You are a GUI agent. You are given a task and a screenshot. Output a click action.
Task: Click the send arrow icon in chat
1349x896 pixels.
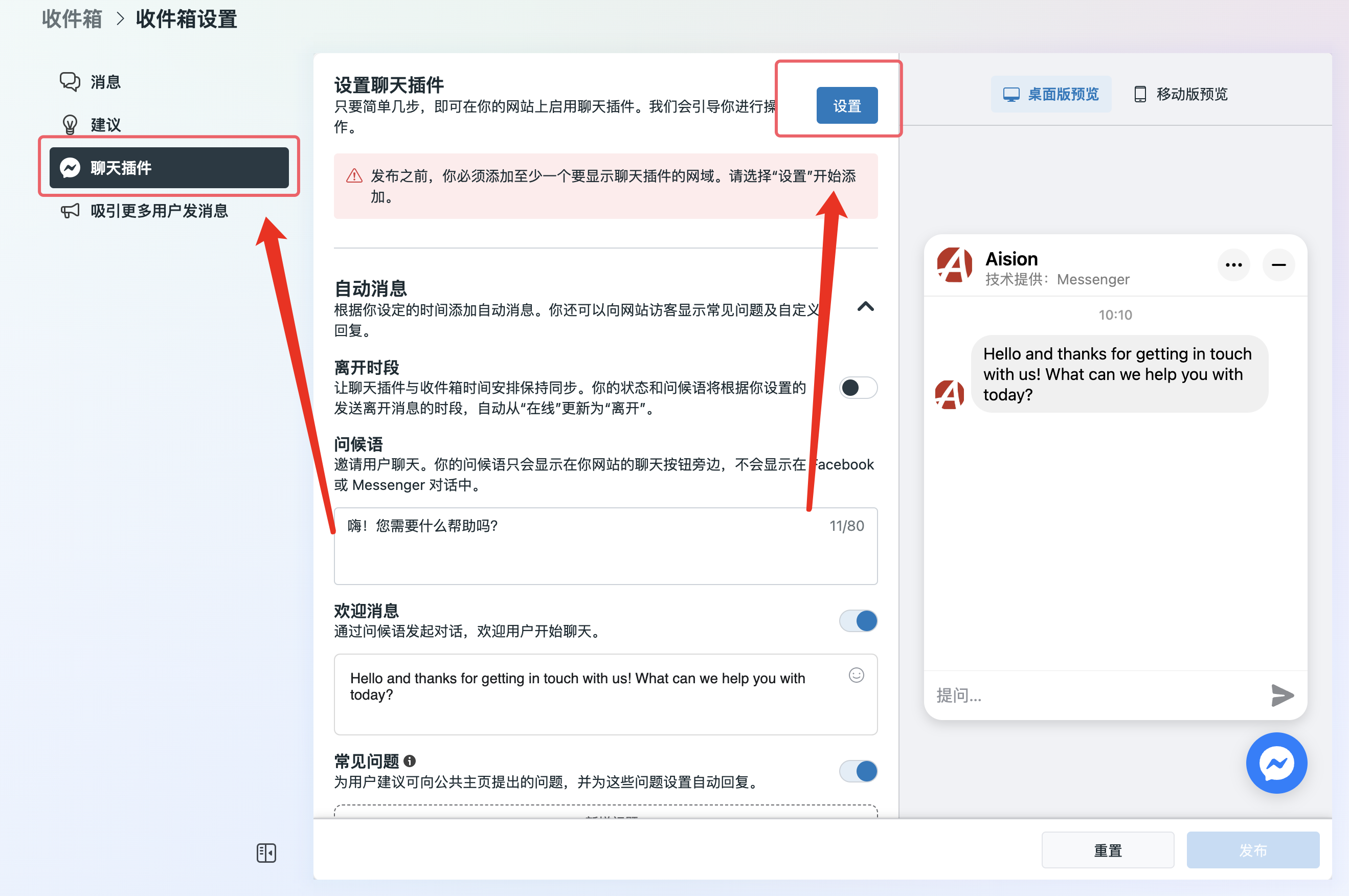pos(1281,696)
